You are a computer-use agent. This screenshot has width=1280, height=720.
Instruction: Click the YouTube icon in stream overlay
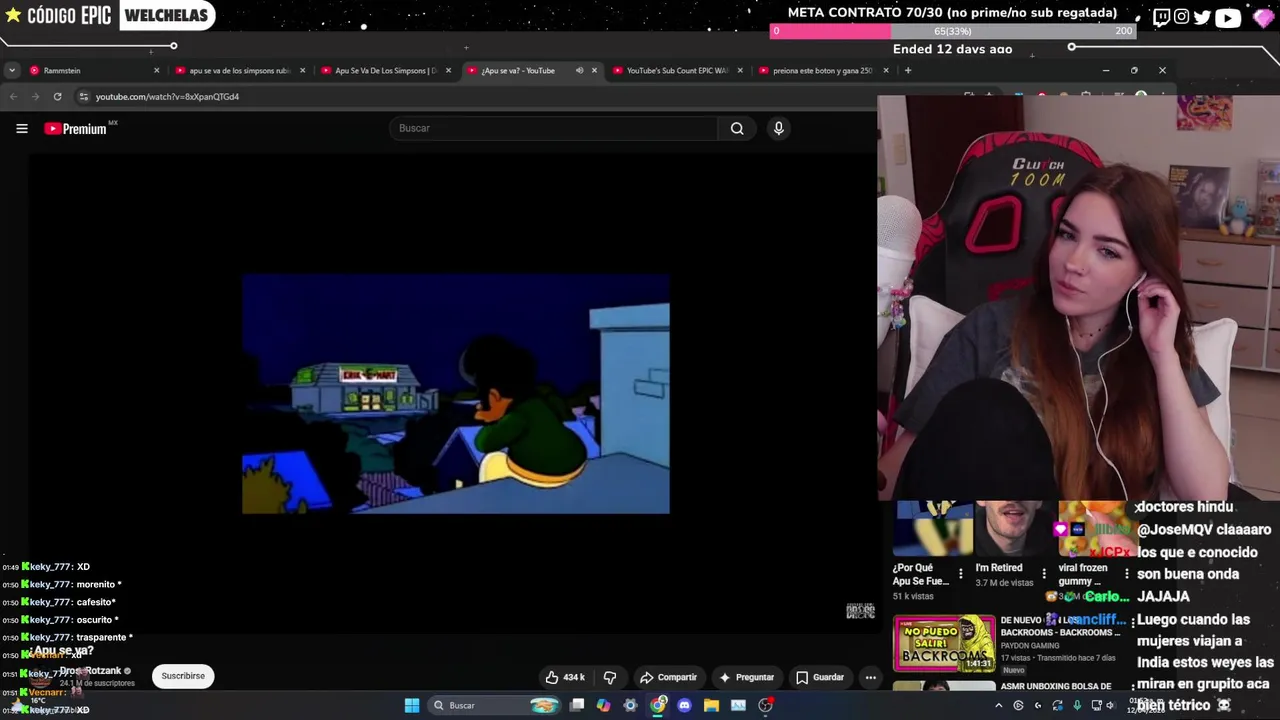pyautogui.click(x=1228, y=16)
